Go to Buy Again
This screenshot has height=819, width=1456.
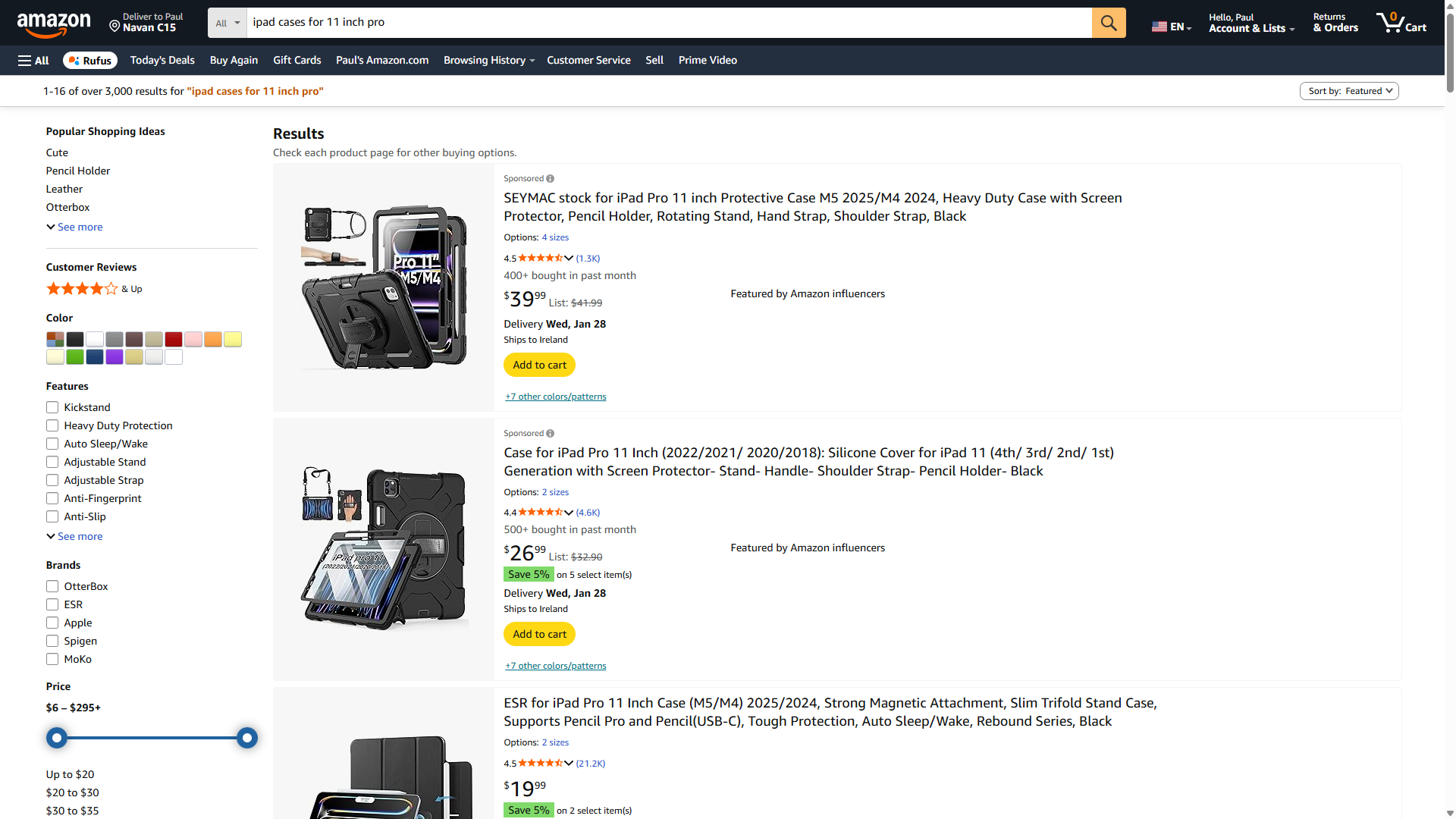pos(234,61)
